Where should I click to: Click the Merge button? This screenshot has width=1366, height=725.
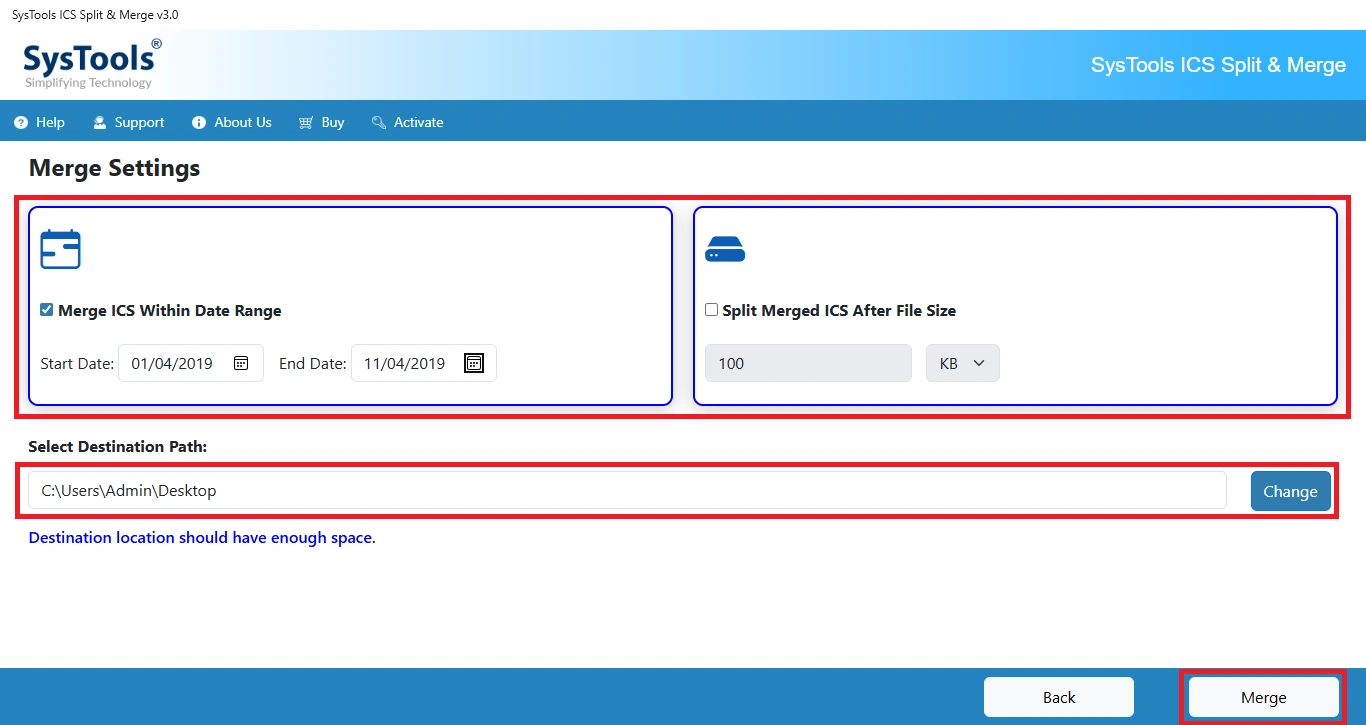pyautogui.click(x=1264, y=697)
